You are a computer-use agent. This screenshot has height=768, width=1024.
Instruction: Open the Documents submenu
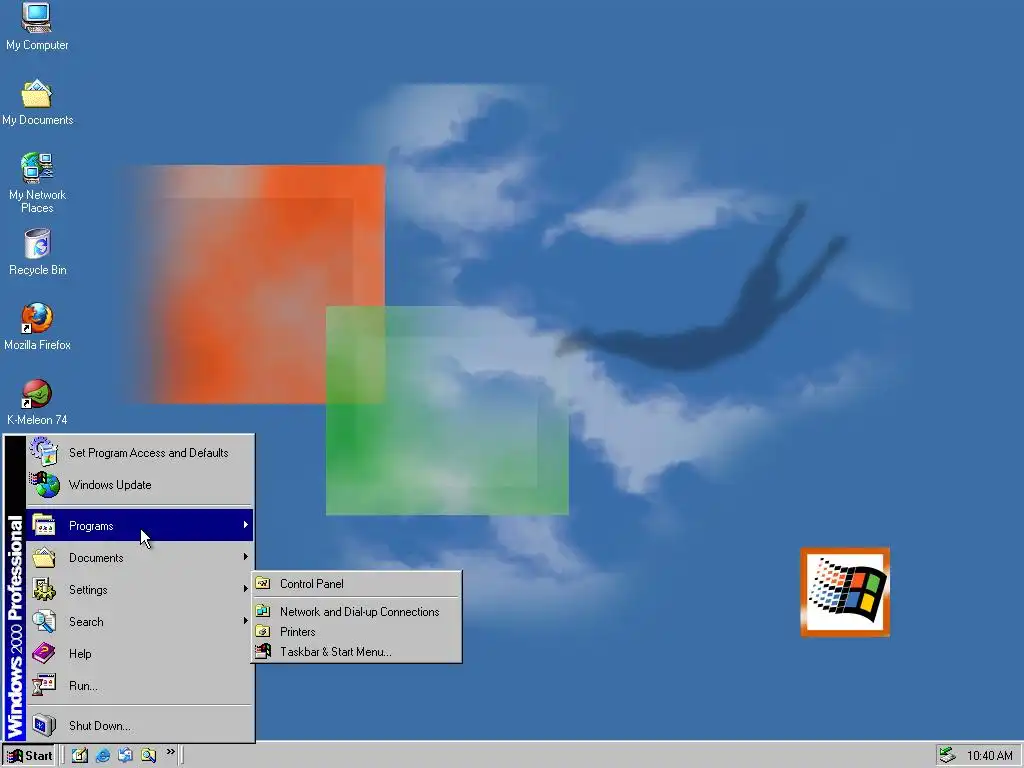140,558
